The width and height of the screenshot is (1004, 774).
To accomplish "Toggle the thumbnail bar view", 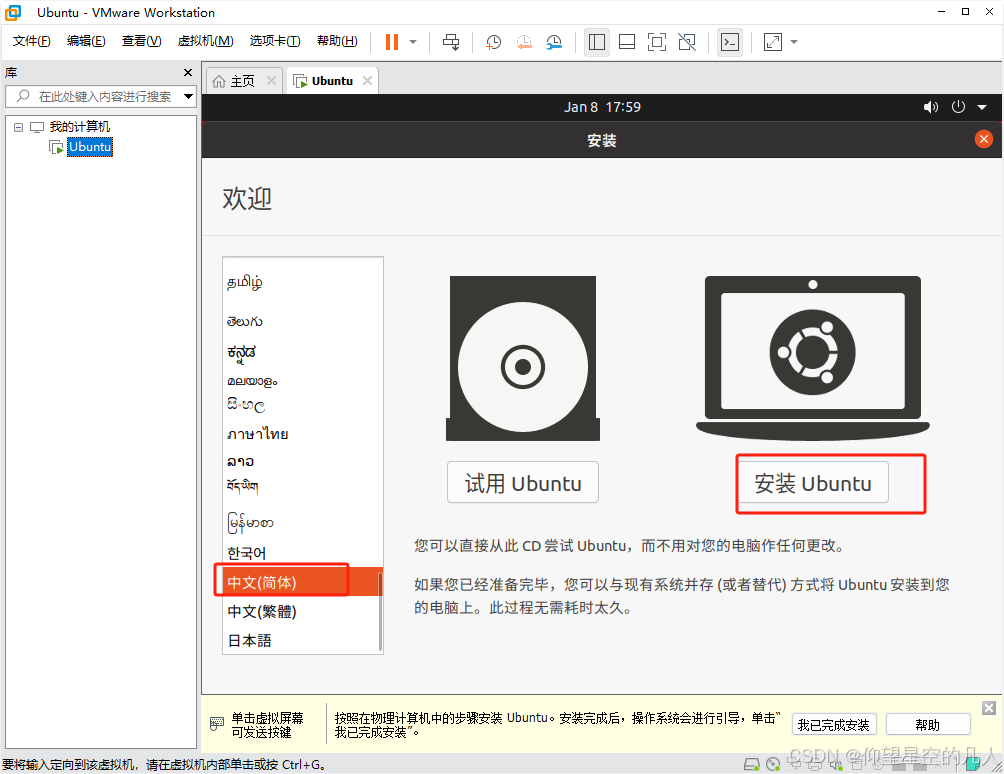I will tap(627, 42).
